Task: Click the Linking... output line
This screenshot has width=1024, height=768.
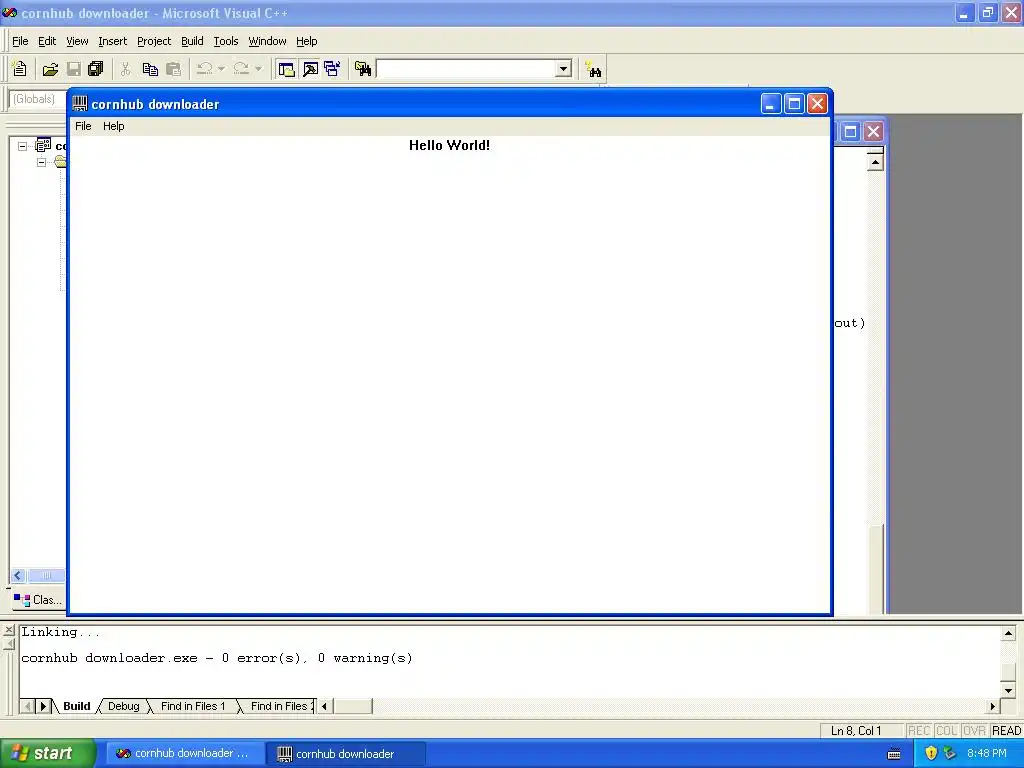Action: pos(61,632)
